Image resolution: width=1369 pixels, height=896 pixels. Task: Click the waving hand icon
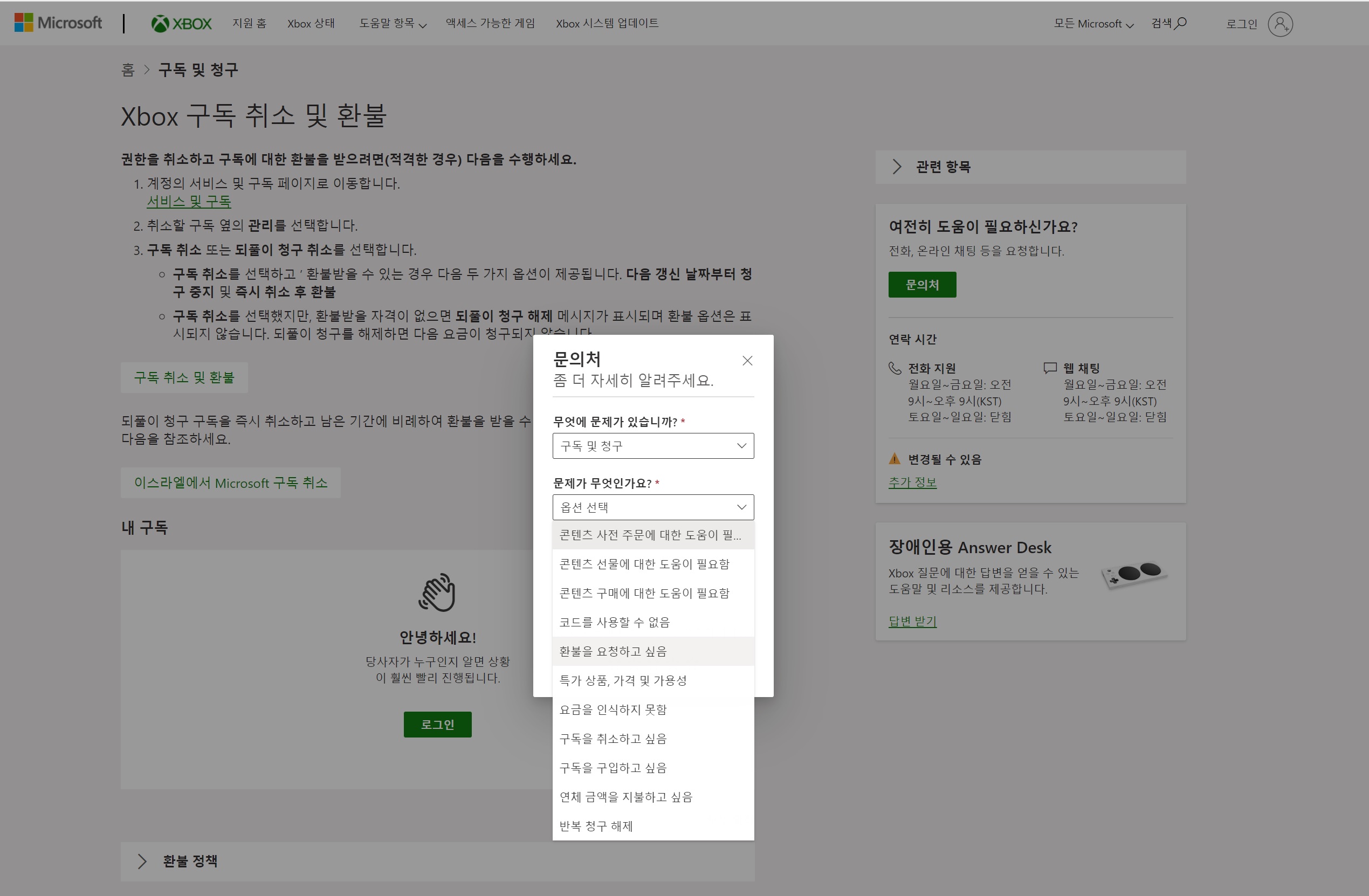click(x=437, y=592)
